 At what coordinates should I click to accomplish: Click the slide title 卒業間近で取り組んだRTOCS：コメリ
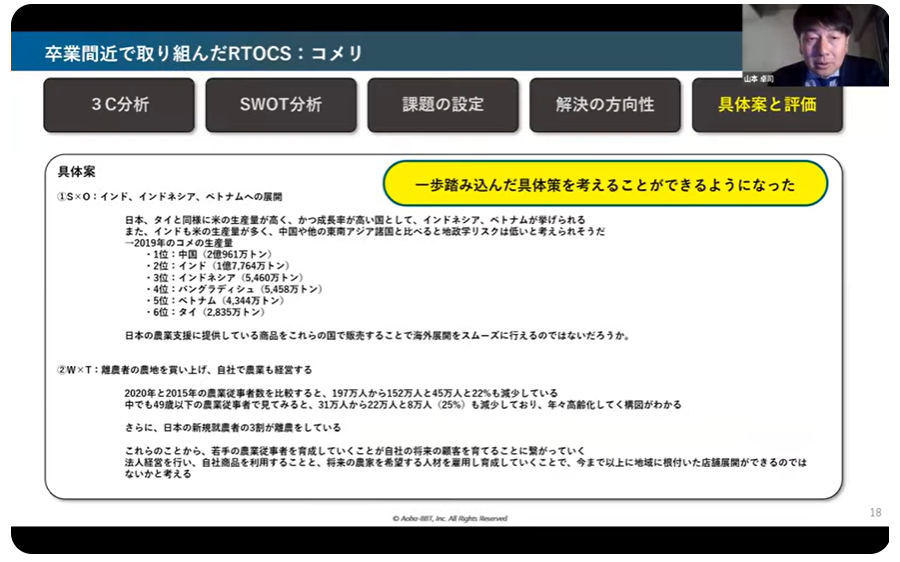(x=204, y=53)
